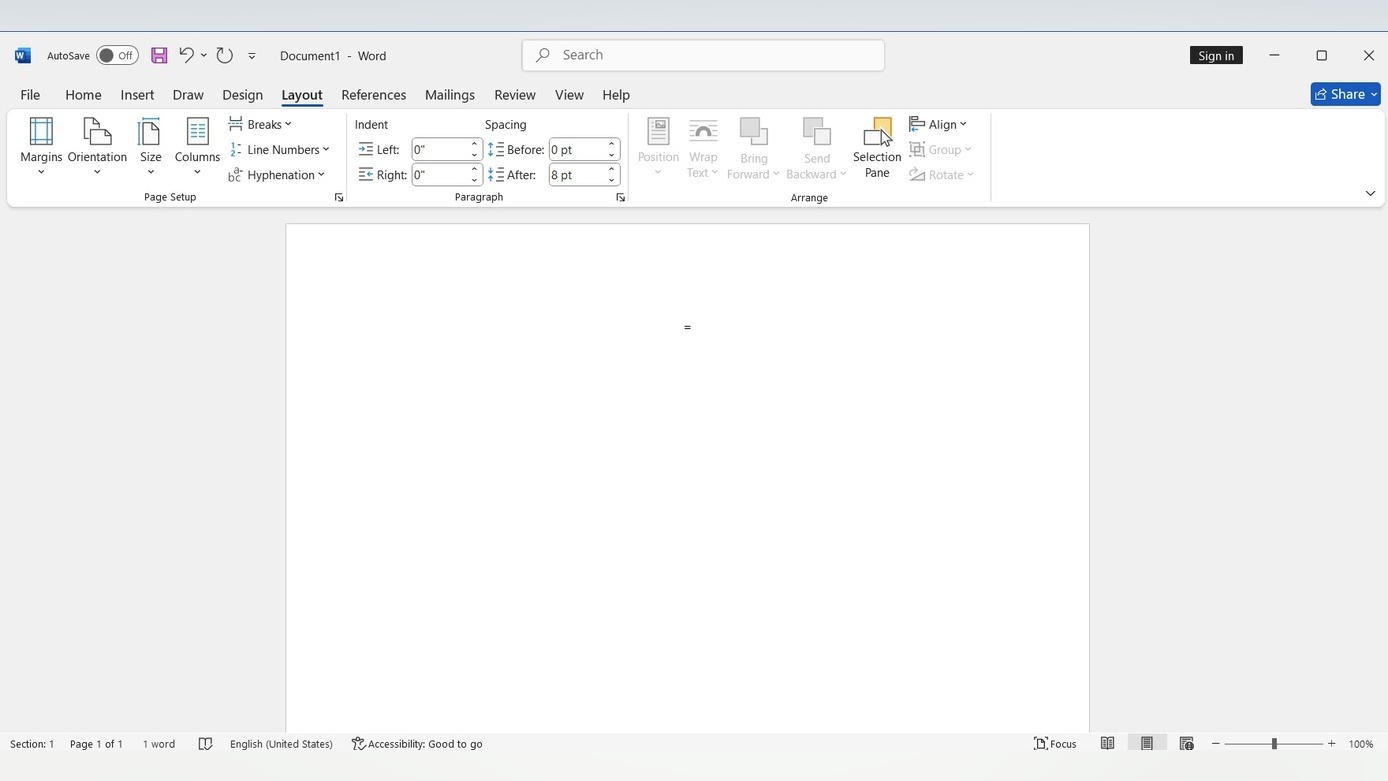
Task: Toggle the AutoSave switch
Action: click(117, 56)
